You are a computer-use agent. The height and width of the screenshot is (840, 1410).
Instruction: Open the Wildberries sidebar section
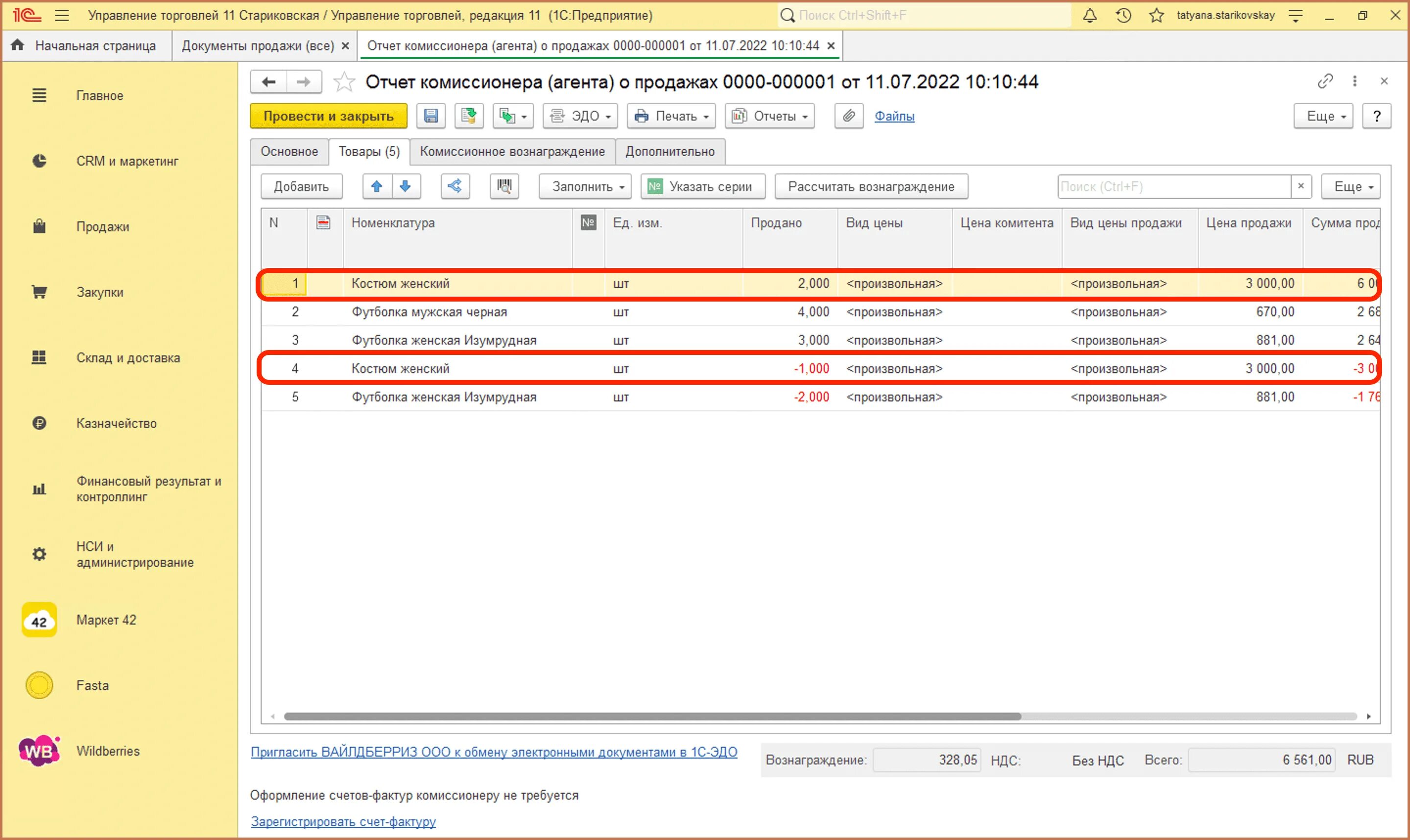(108, 750)
